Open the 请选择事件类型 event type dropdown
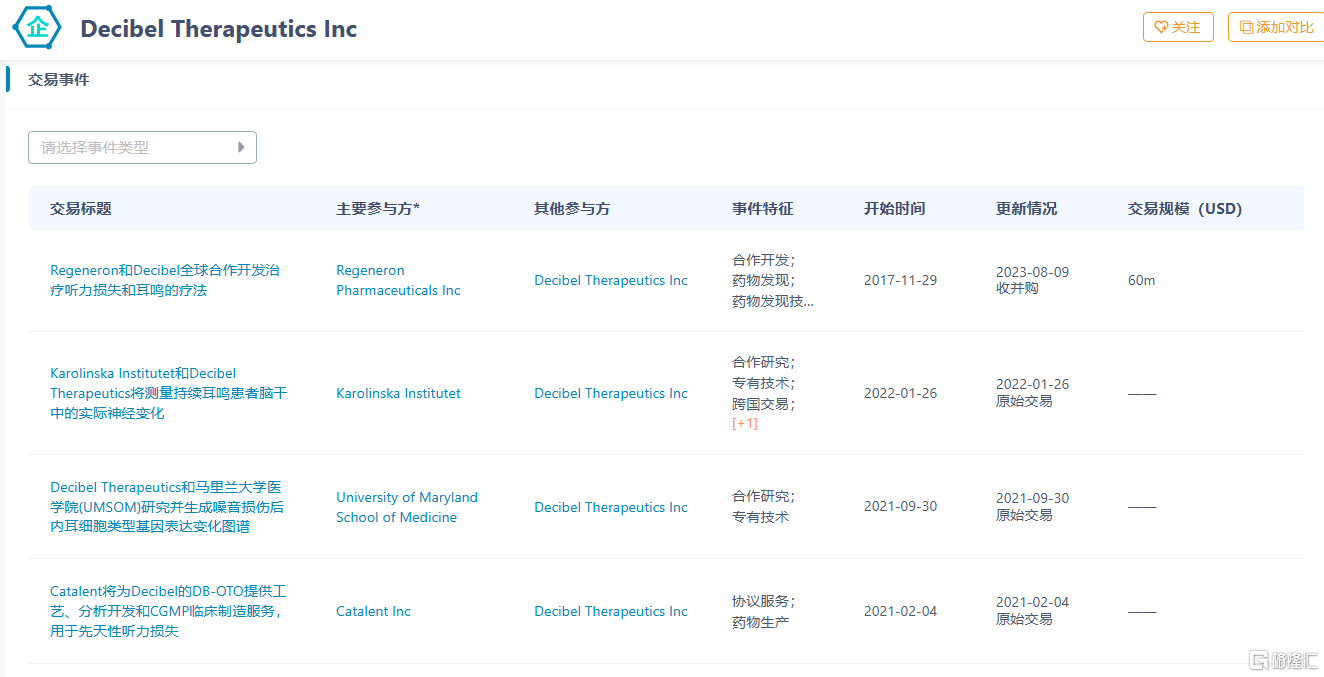The width and height of the screenshot is (1324, 677). [x=142, y=147]
